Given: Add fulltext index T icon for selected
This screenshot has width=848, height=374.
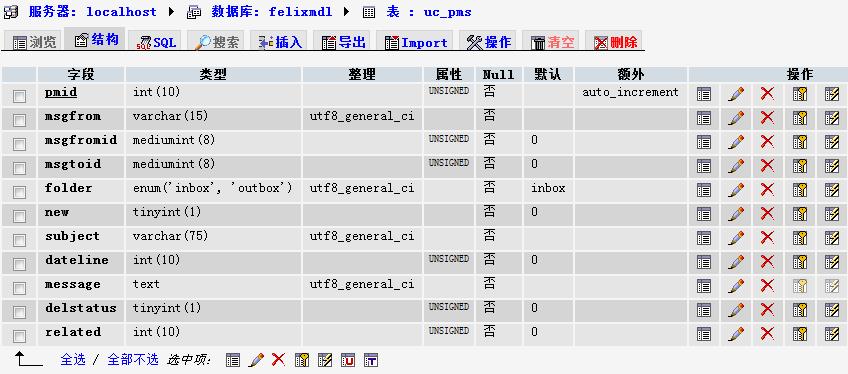Looking at the screenshot, I should coord(370,360).
